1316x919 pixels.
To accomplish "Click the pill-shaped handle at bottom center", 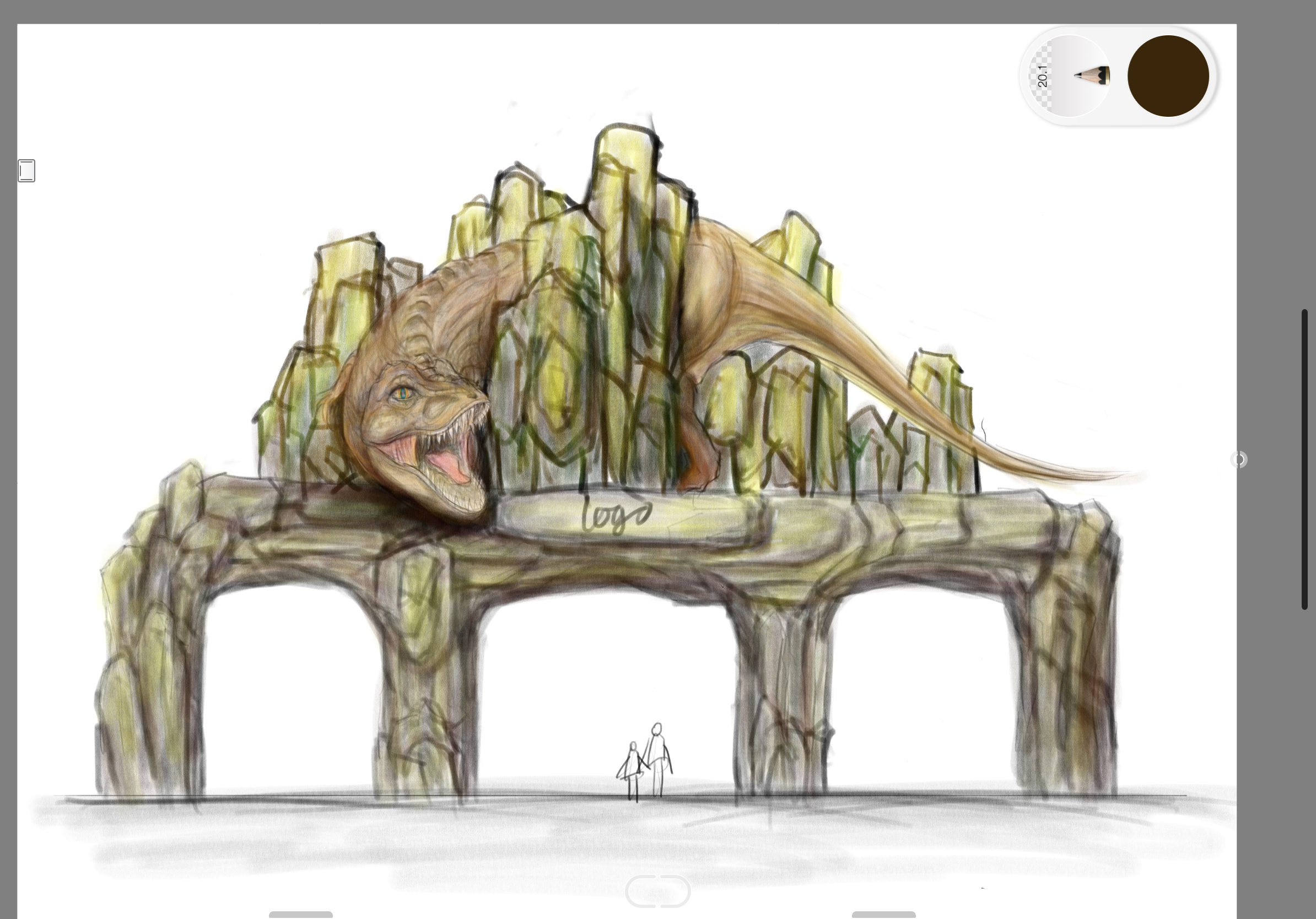I will (x=657, y=891).
